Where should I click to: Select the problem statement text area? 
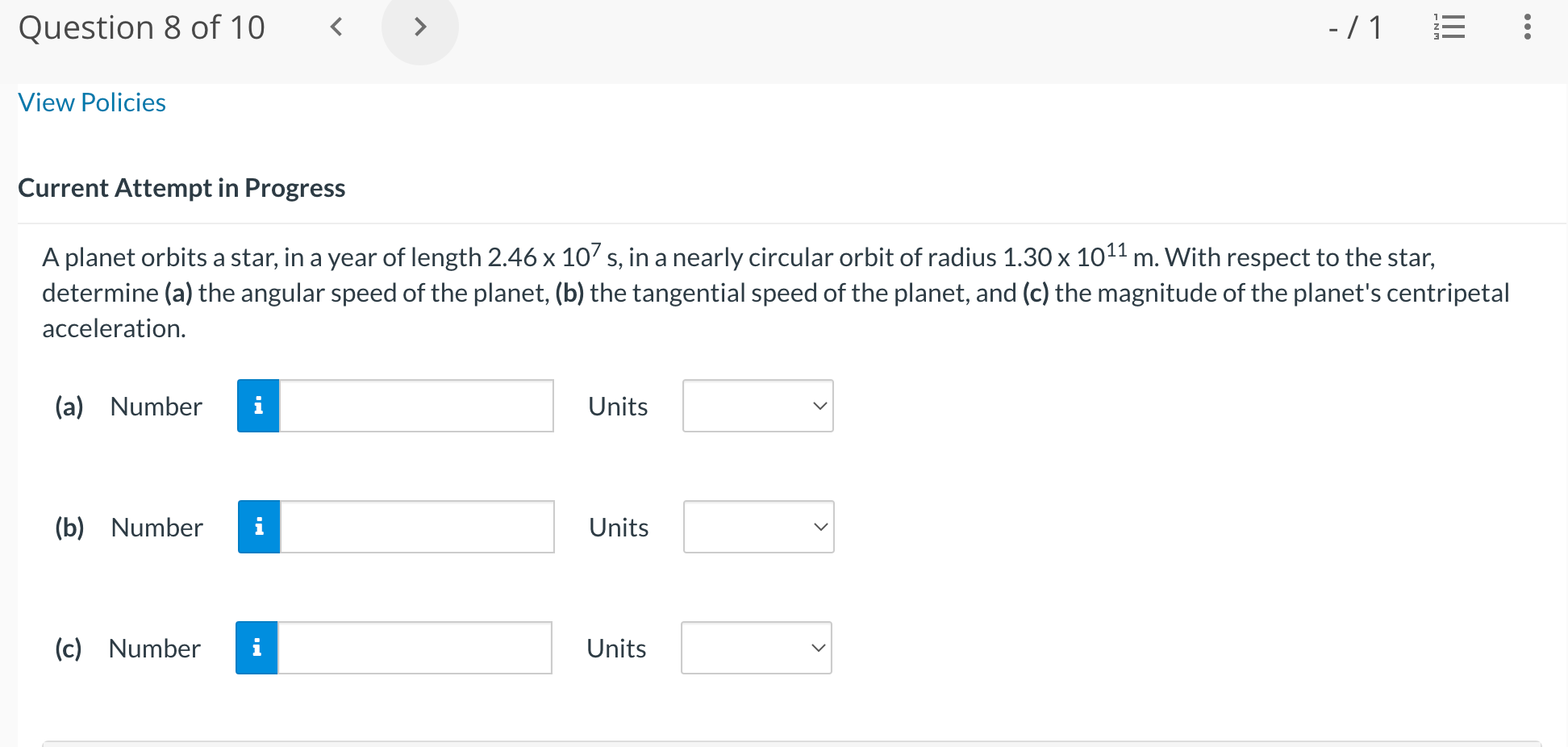coord(774,292)
